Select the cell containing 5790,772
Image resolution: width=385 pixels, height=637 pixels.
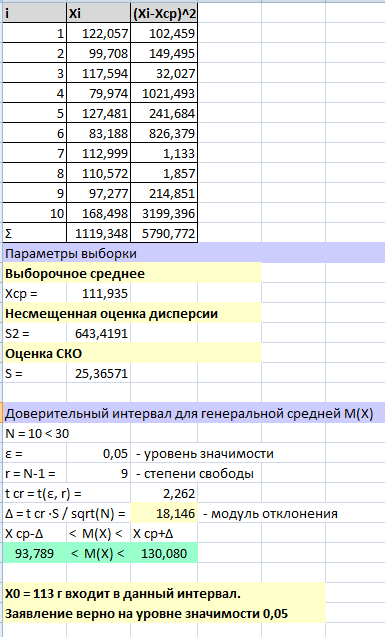(x=164, y=233)
